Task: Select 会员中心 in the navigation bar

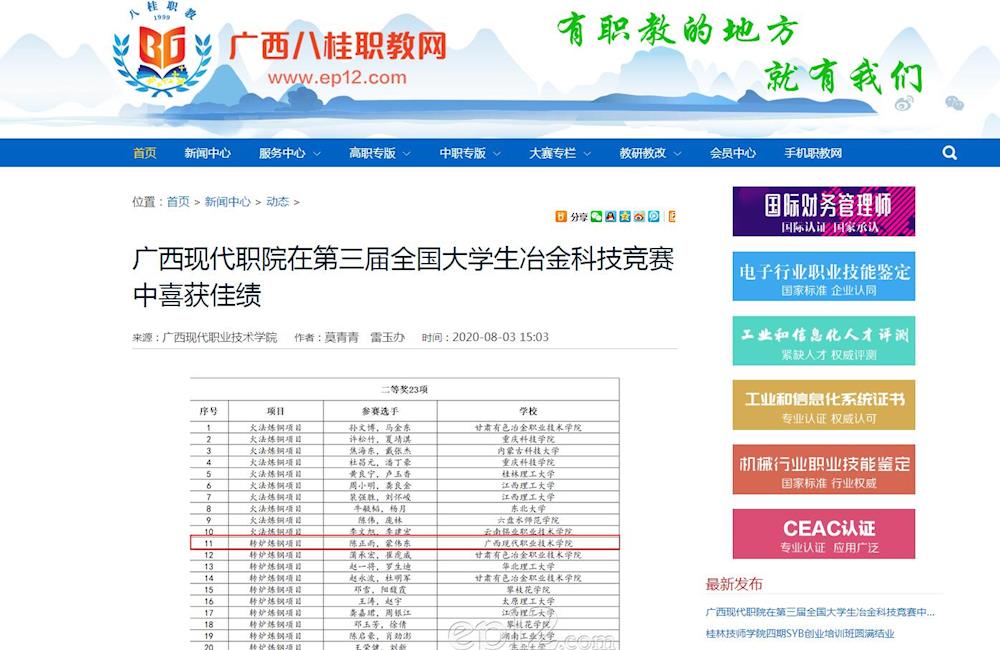Action: tap(732, 153)
